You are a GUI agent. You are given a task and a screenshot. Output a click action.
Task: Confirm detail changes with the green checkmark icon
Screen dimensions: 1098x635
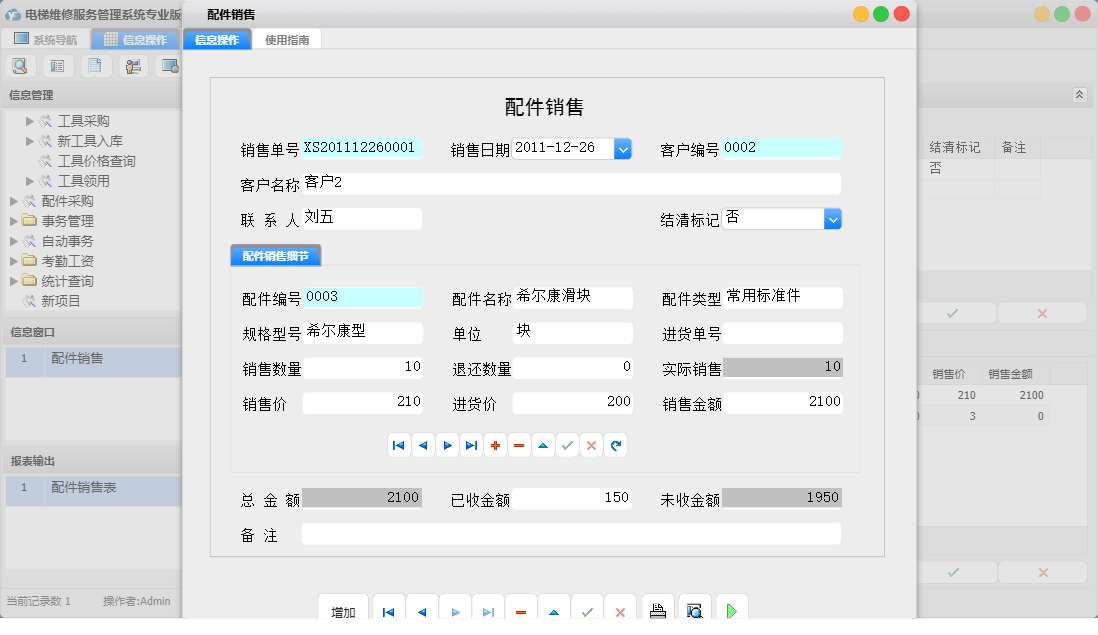(567, 445)
